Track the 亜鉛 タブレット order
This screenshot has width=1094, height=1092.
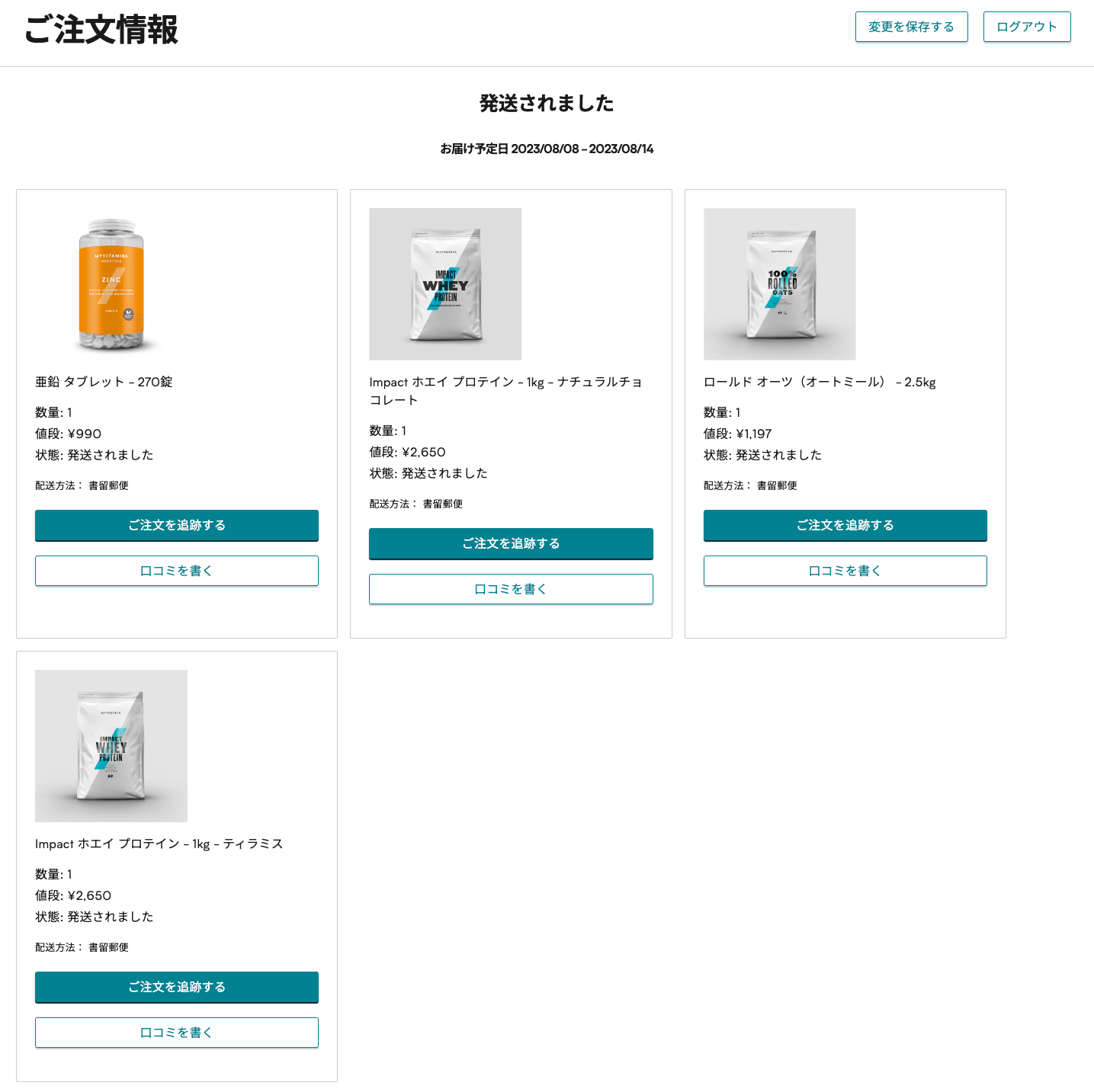pyautogui.click(x=177, y=525)
